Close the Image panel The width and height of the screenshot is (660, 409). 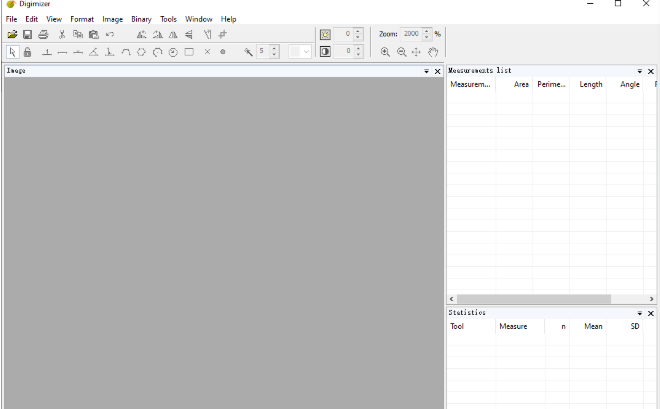point(438,71)
